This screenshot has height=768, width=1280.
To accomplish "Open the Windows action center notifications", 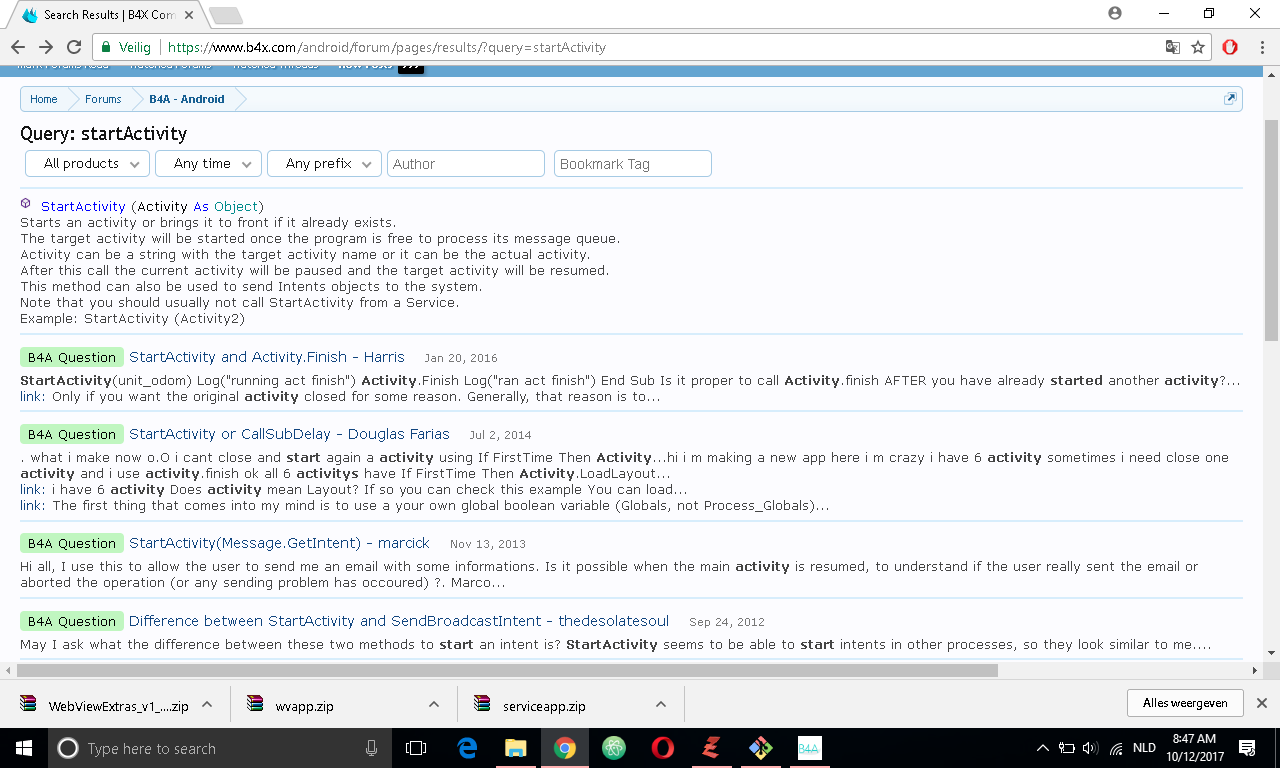I will (1247, 748).
